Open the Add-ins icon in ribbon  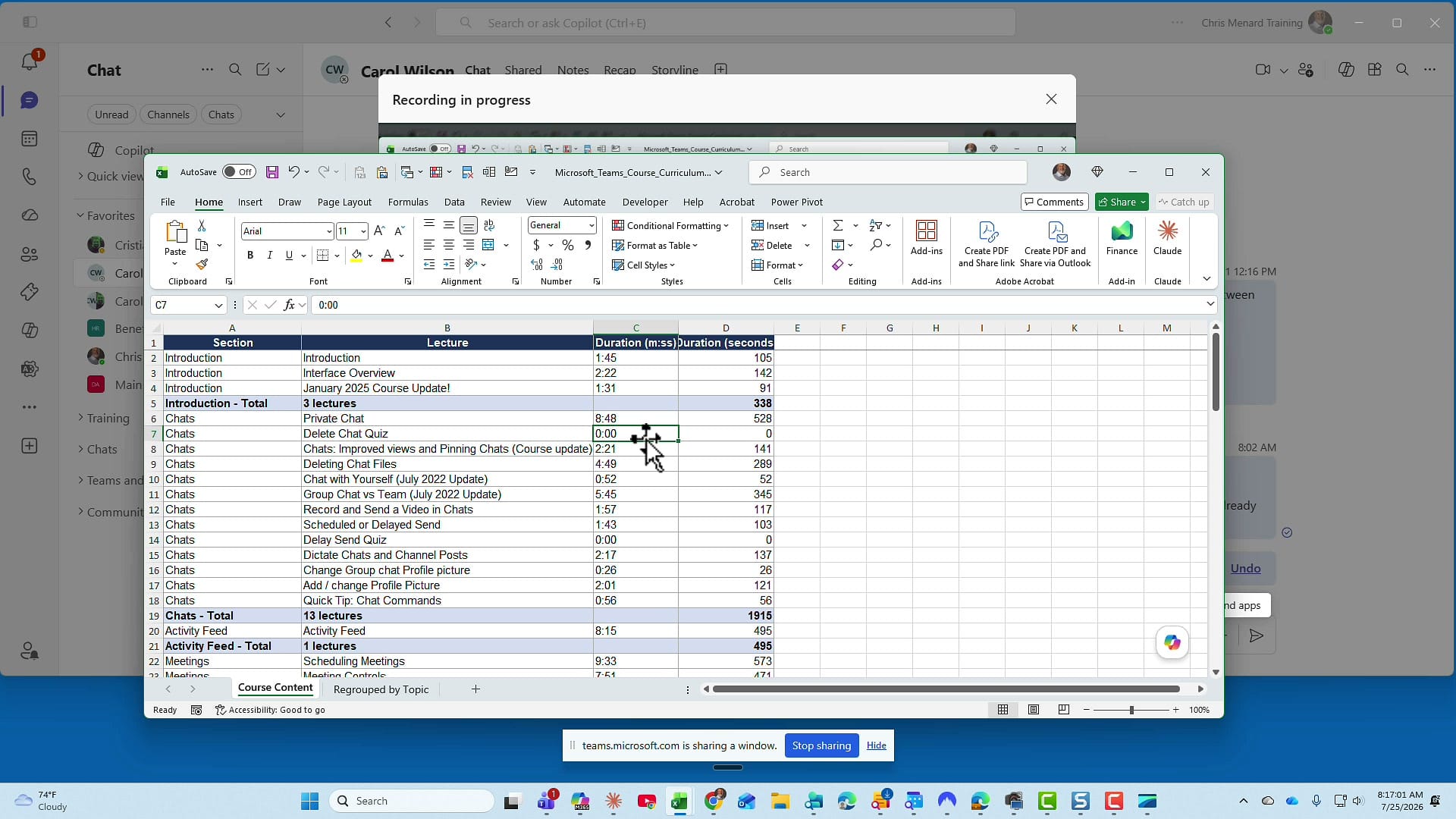point(927,237)
